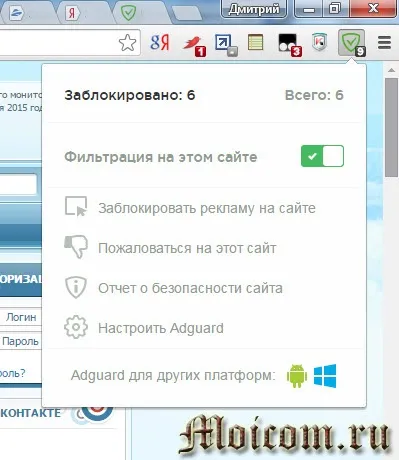Minimize the browser window
399x460 pixels.
point(309,9)
